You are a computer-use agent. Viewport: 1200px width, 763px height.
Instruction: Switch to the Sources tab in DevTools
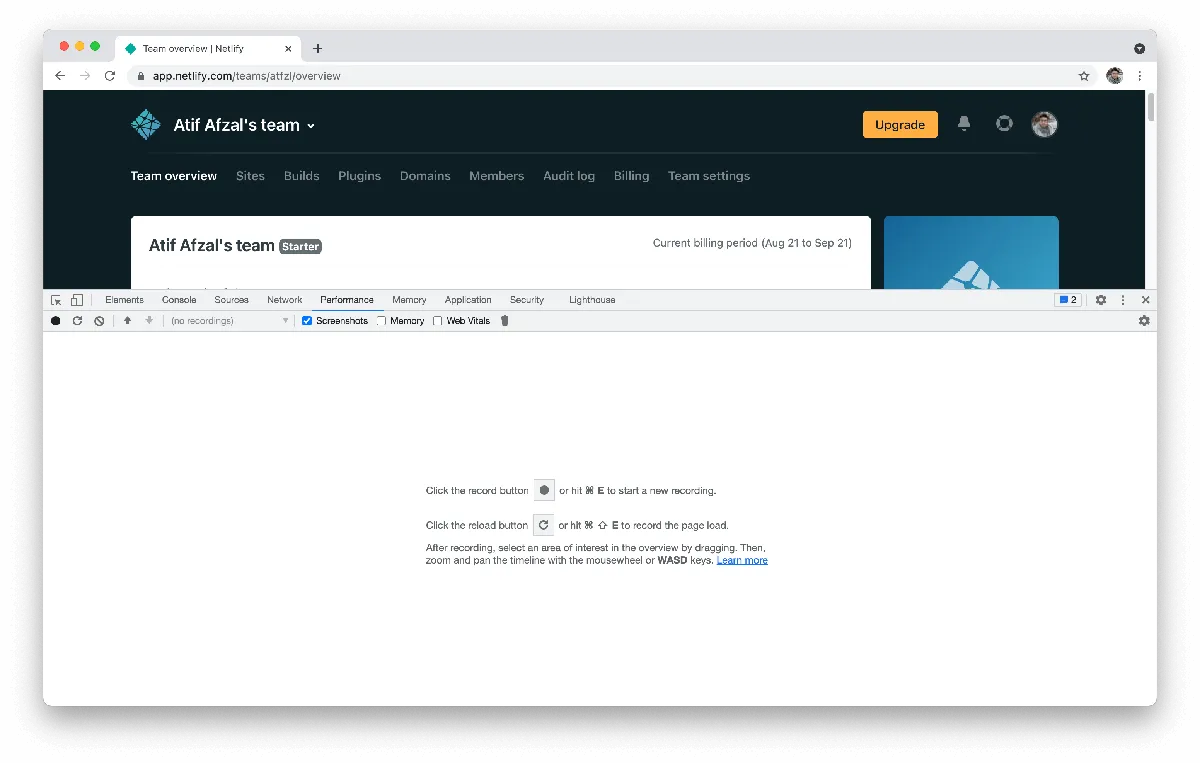[231, 300]
